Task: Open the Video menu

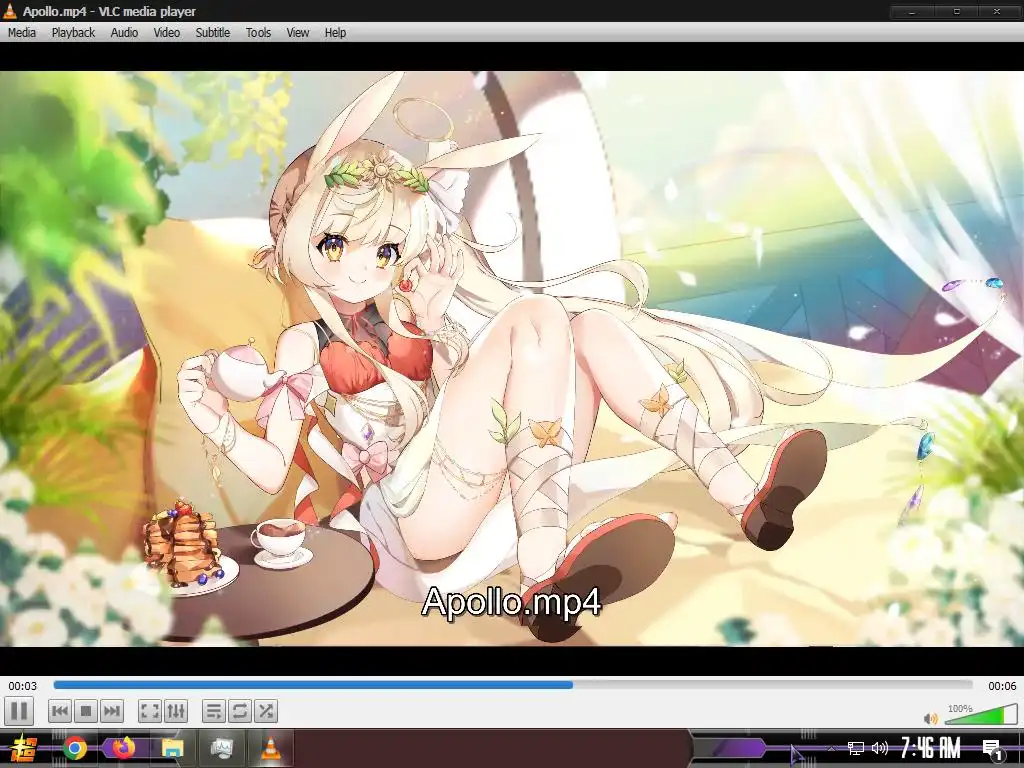Action: click(167, 33)
